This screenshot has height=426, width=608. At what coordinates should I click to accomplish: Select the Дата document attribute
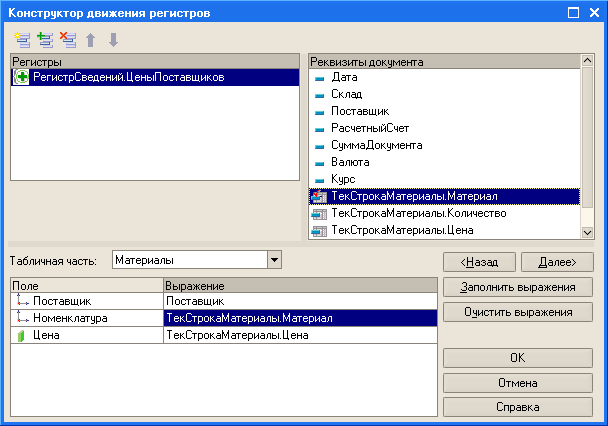click(444, 77)
